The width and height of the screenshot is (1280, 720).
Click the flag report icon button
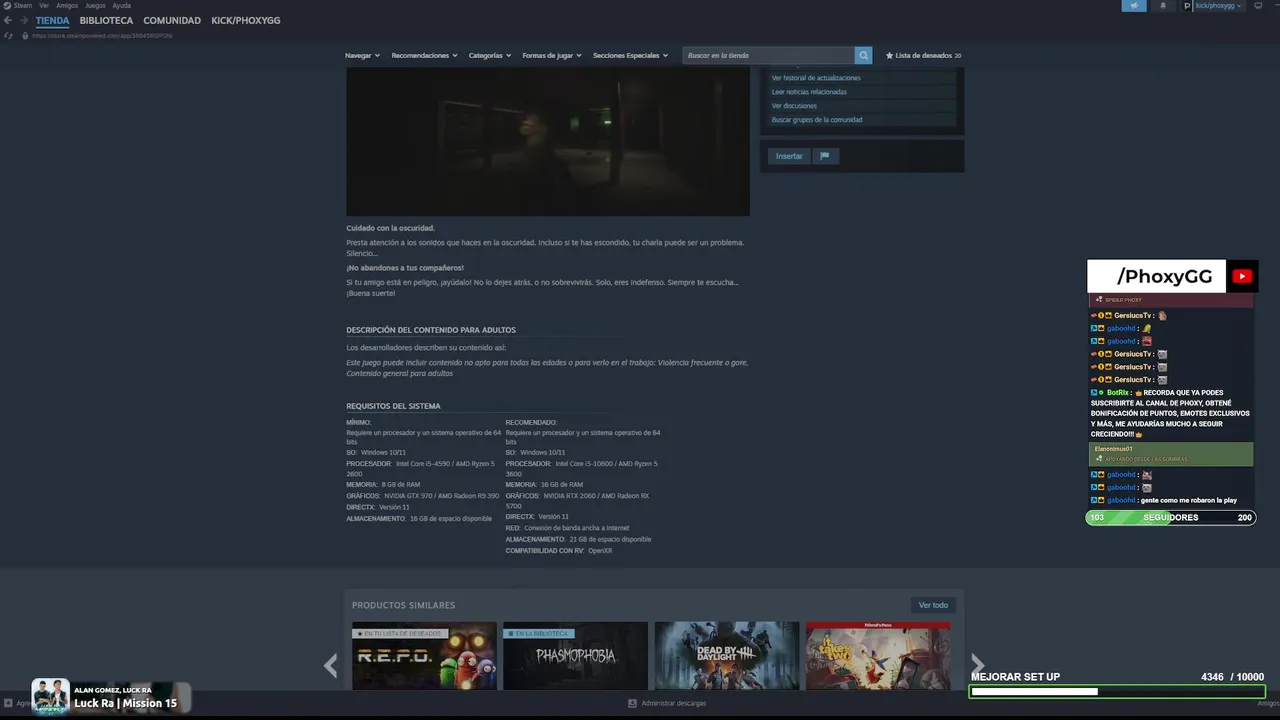pyautogui.click(x=825, y=156)
